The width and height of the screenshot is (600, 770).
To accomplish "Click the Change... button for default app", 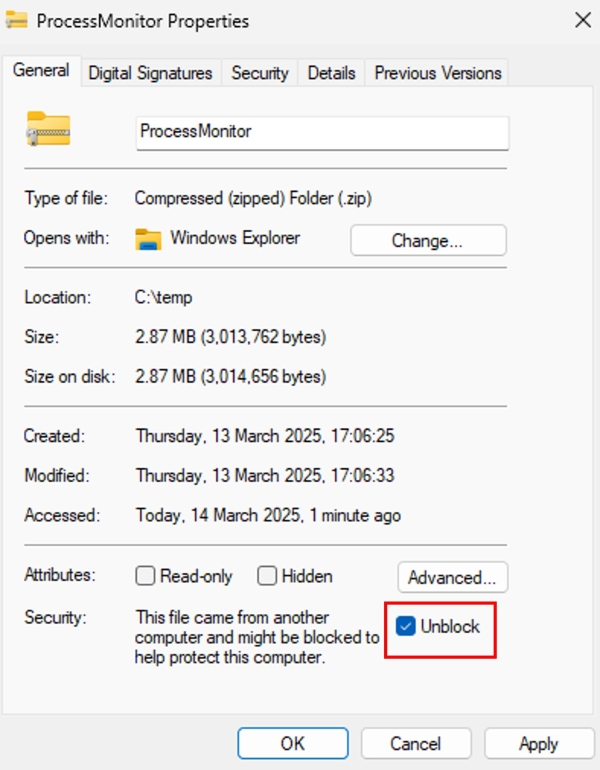I will point(428,240).
